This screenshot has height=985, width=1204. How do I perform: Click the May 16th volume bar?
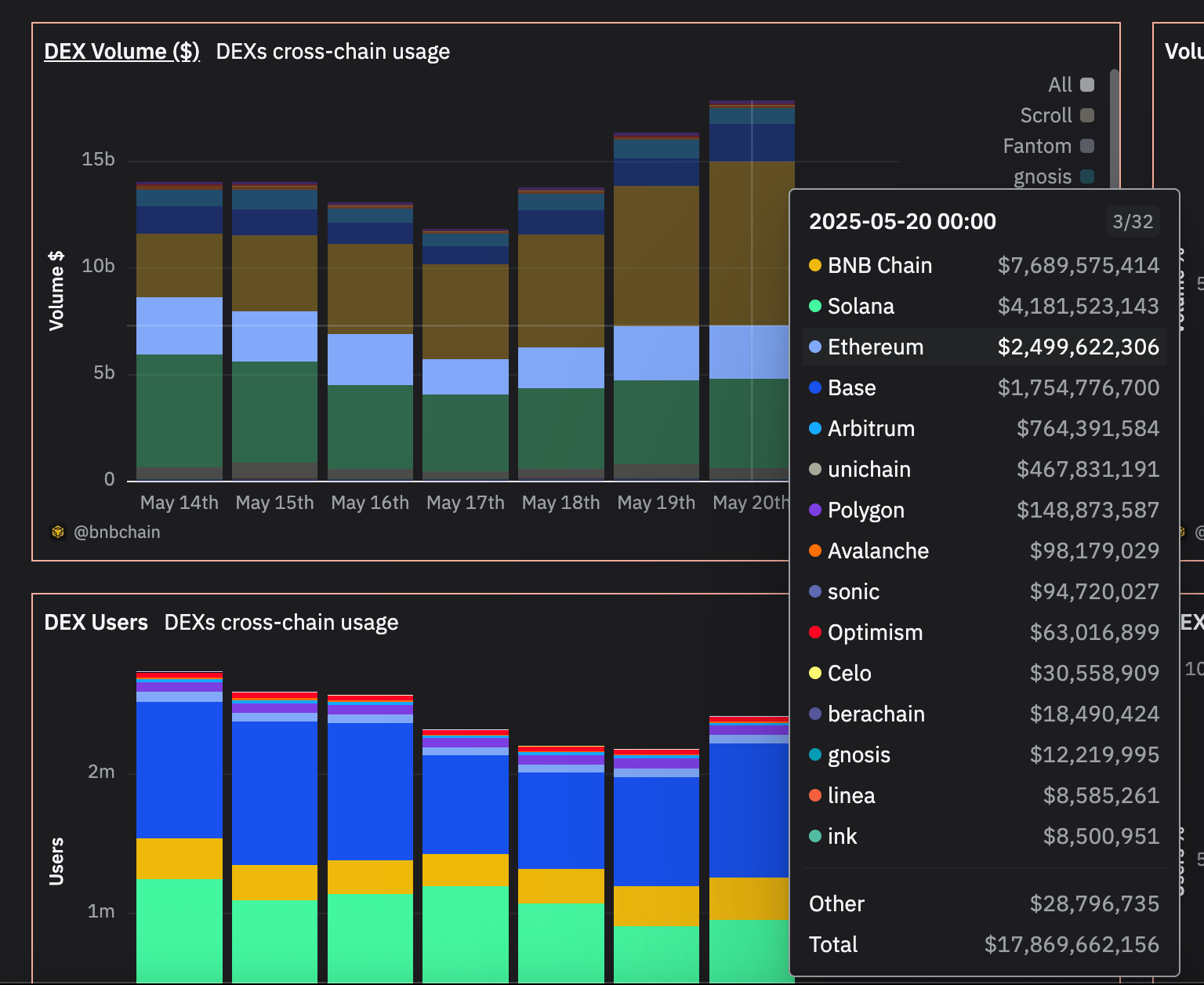click(x=370, y=341)
